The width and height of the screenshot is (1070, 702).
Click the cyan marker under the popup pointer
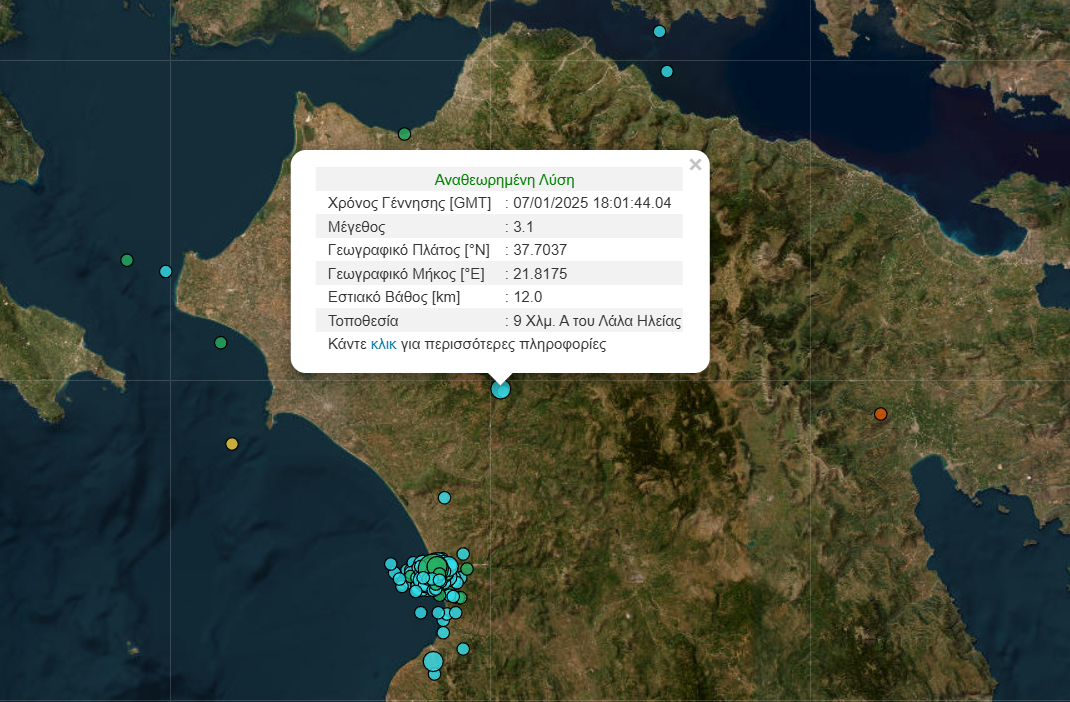click(501, 389)
